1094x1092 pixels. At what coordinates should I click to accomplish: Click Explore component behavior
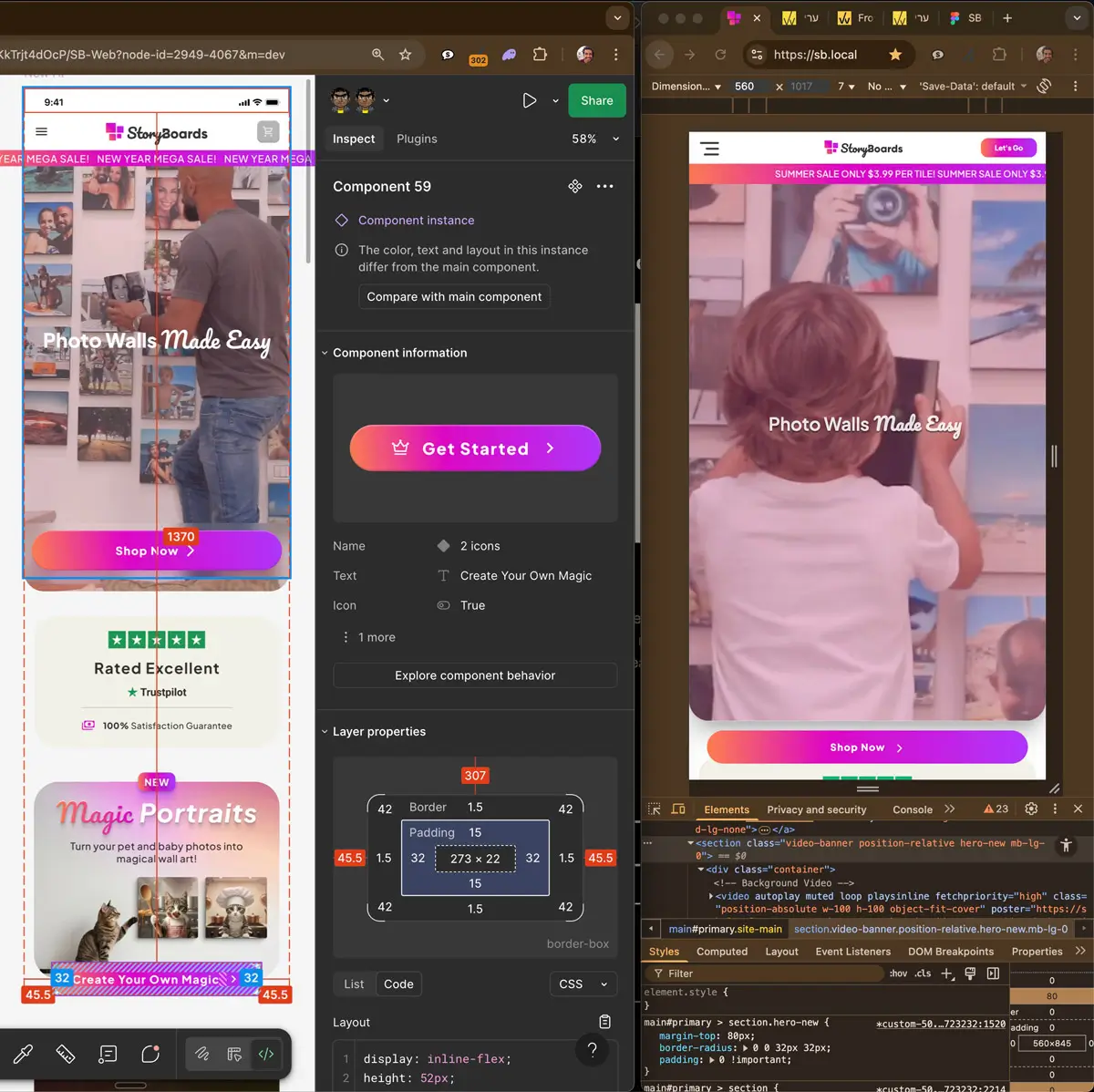click(x=475, y=675)
